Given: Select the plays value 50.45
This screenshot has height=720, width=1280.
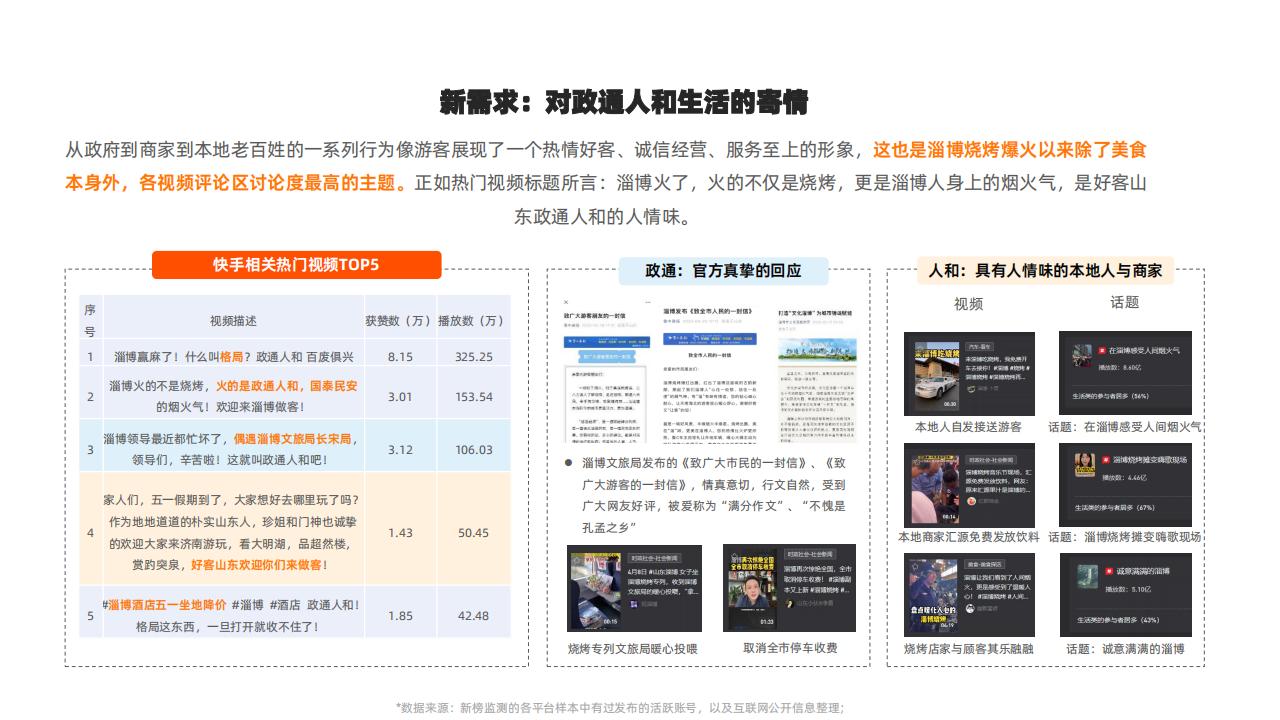Looking at the screenshot, I should click(474, 533).
